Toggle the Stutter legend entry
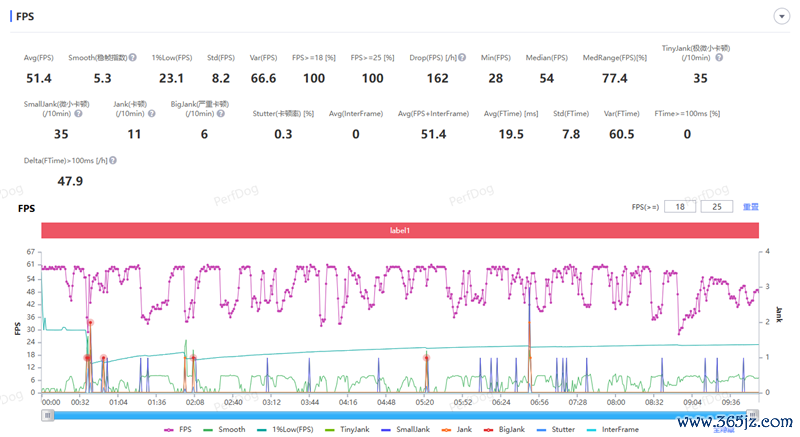Viewport: 800px width, 437px height. [556, 430]
